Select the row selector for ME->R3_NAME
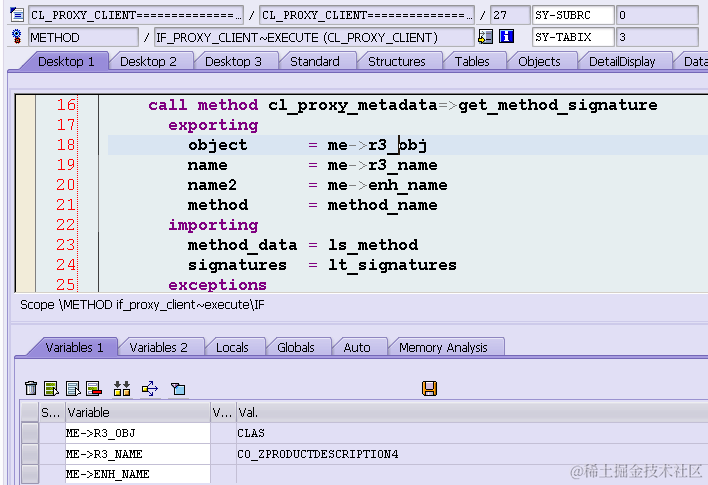 (30, 453)
